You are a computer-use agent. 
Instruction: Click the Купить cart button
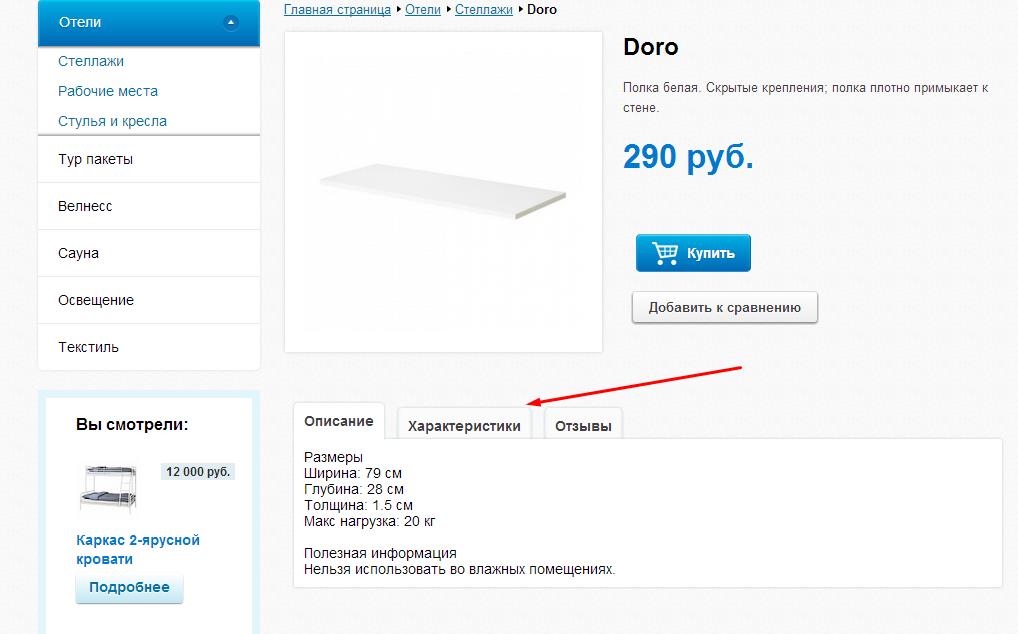point(693,253)
